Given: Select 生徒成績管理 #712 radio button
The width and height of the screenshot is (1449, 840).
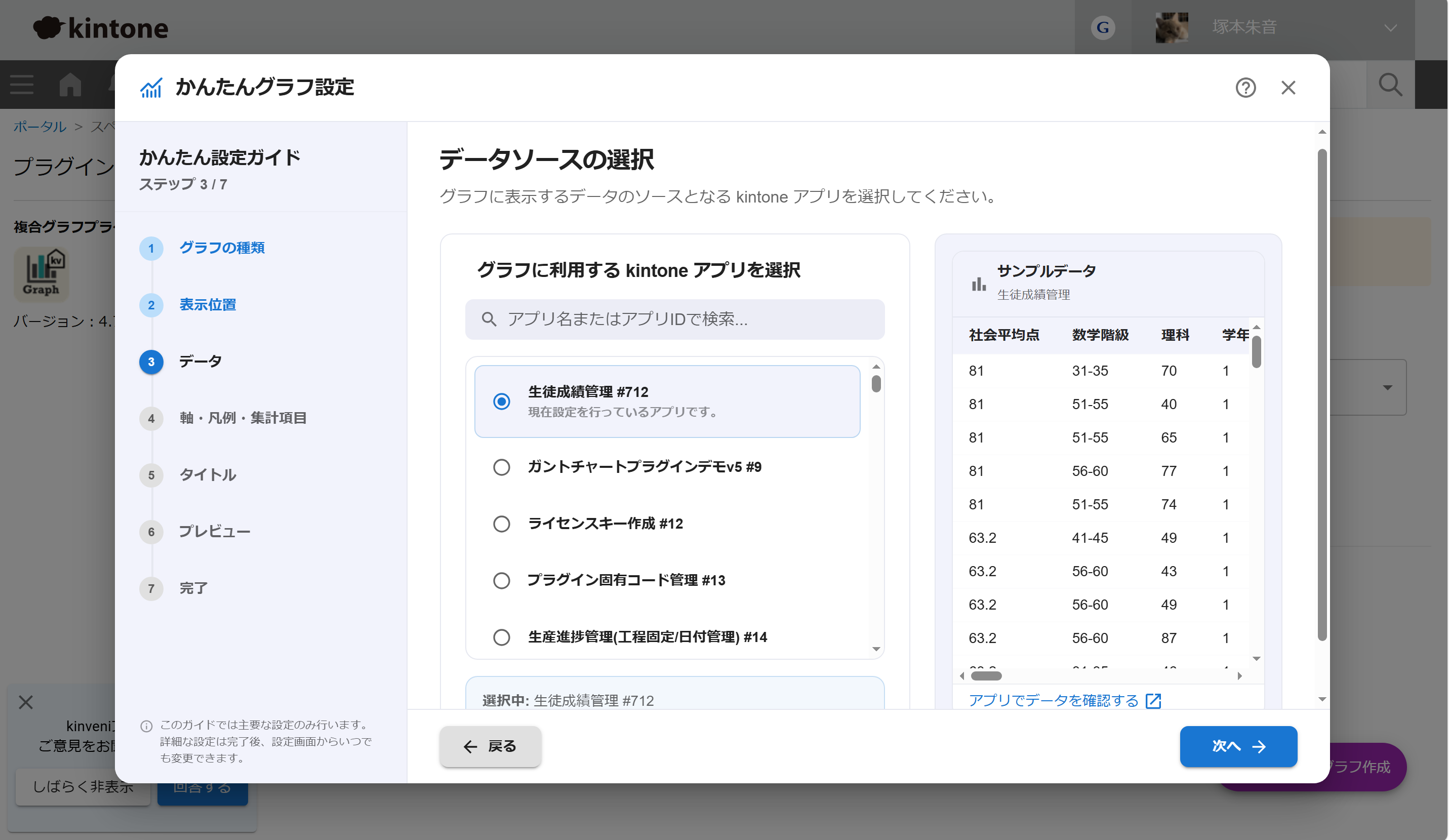Looking at the screenshot, I should (x=501, y=402).
